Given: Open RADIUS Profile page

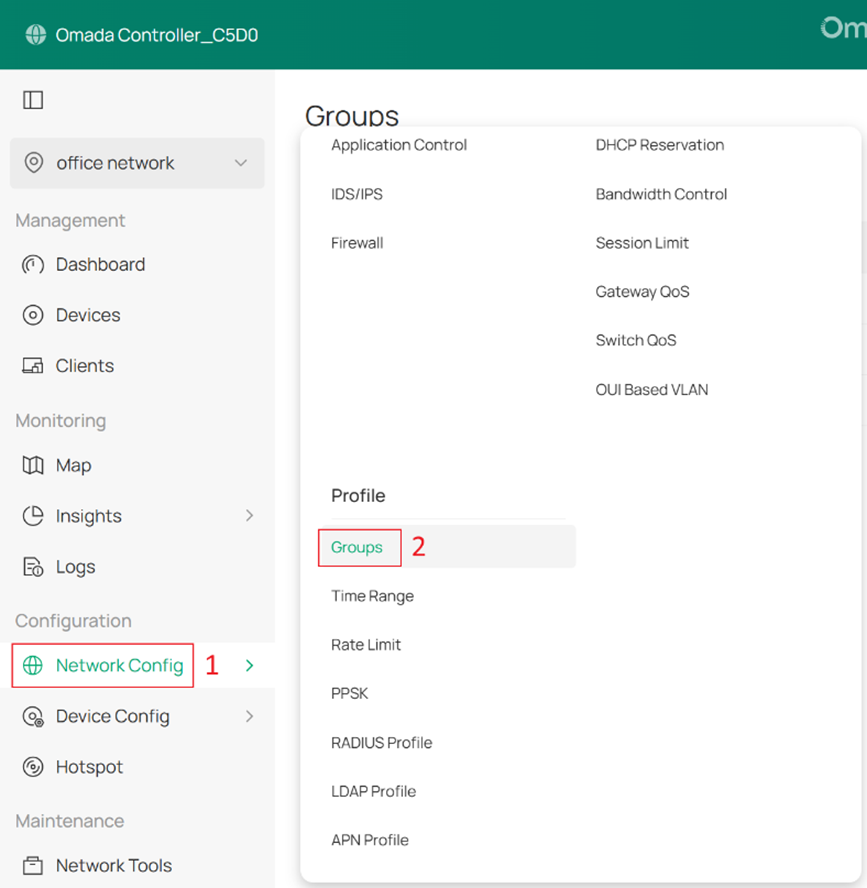Looking at the screenshot, I should click(381, 743).
